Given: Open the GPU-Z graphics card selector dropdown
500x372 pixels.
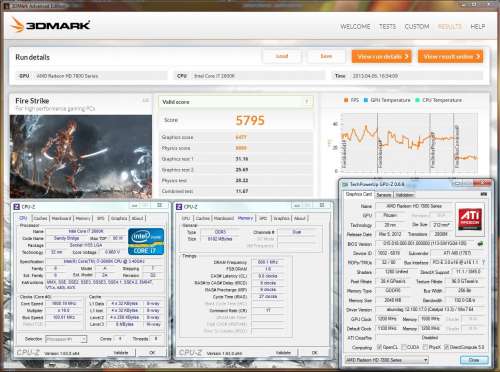Looking at the screenshot, I should 387,360.
